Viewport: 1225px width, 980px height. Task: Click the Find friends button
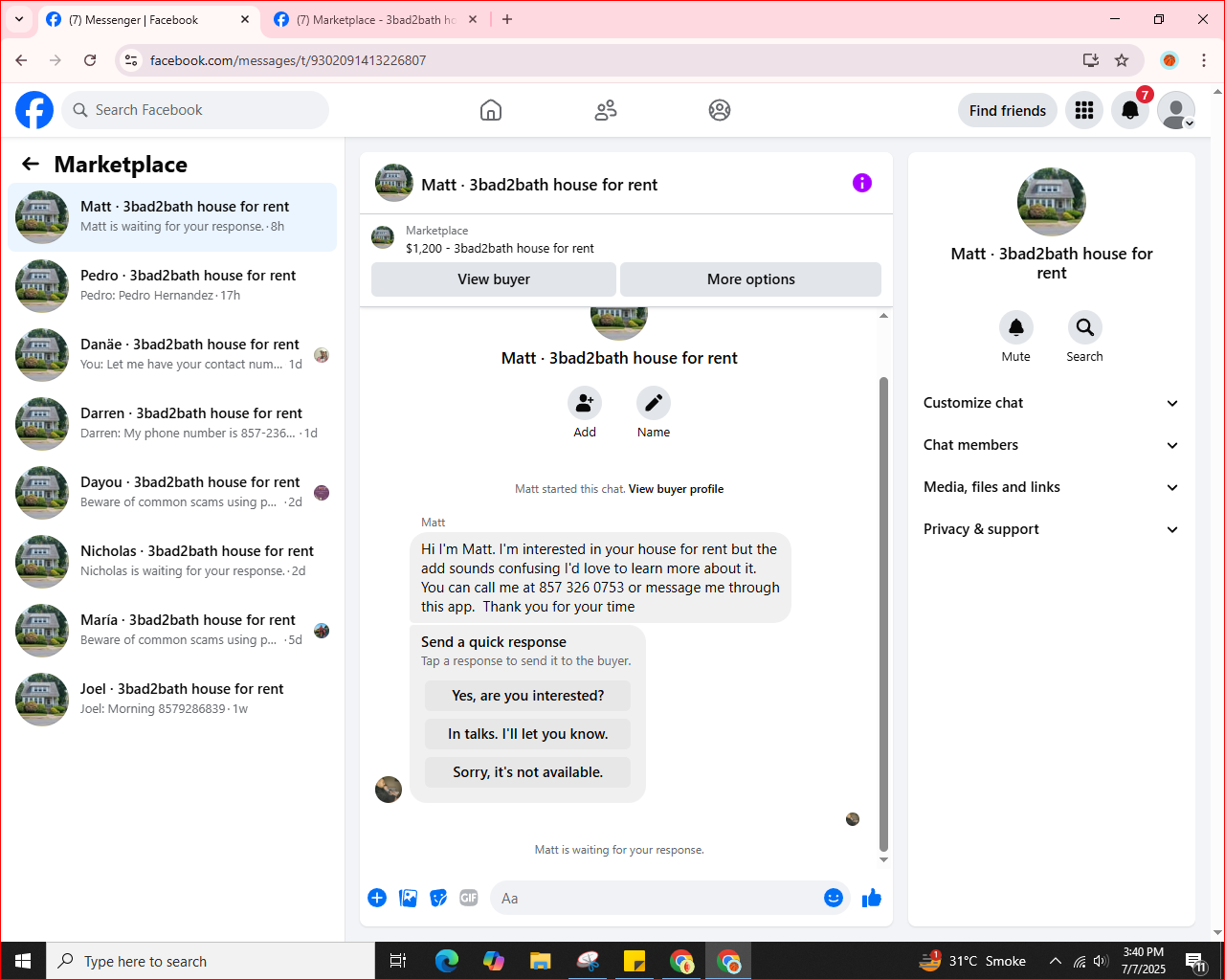pyautogui.click(x=1008, y=110)
